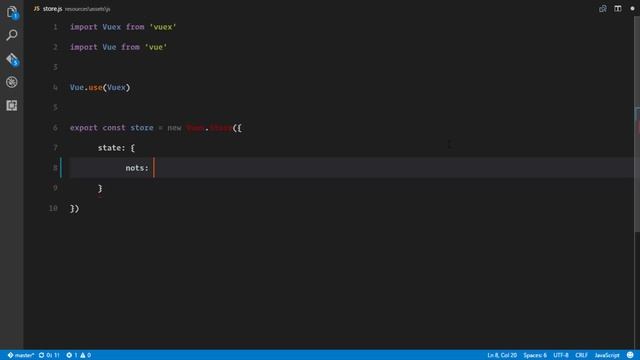The height and width of the screenshot is (360, 640).
Task: Click the const keyword on line 6
Action: (114, 128)
